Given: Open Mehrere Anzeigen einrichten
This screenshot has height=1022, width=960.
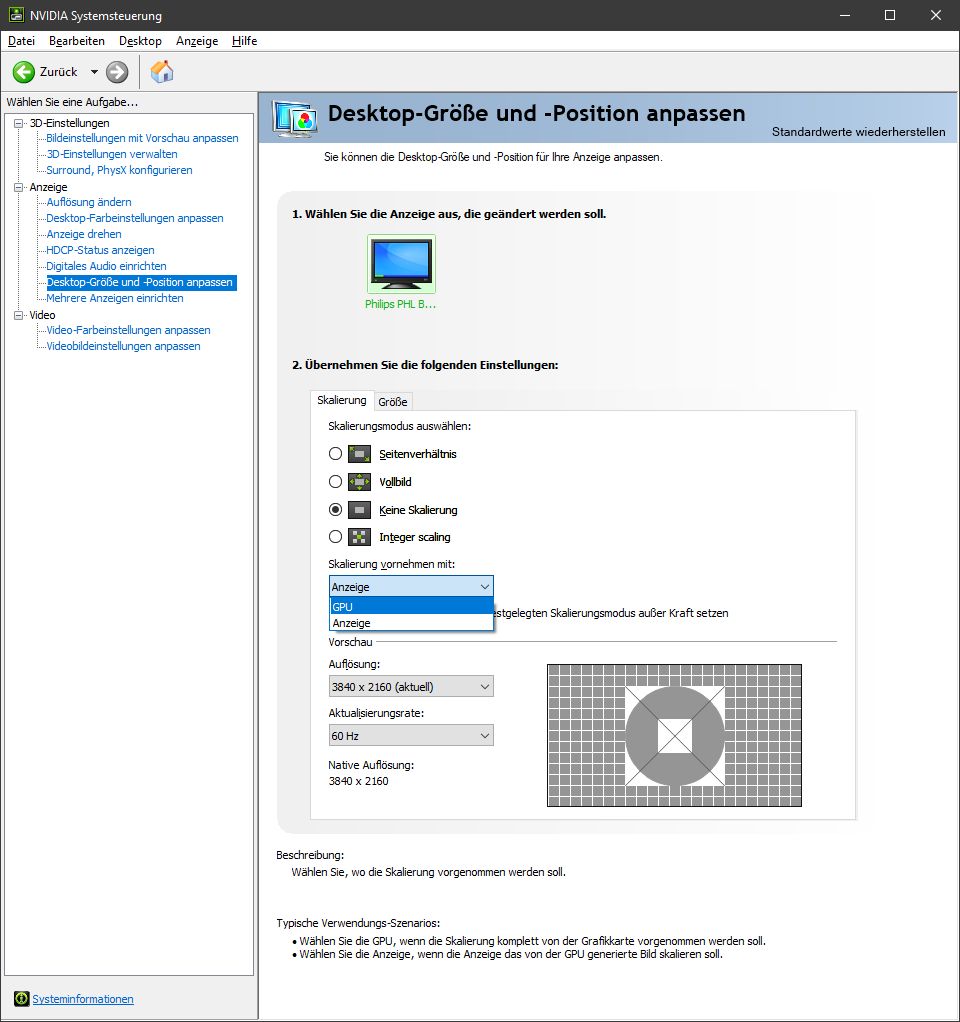Looking at the screenshot, I should (x=115, y=298).
